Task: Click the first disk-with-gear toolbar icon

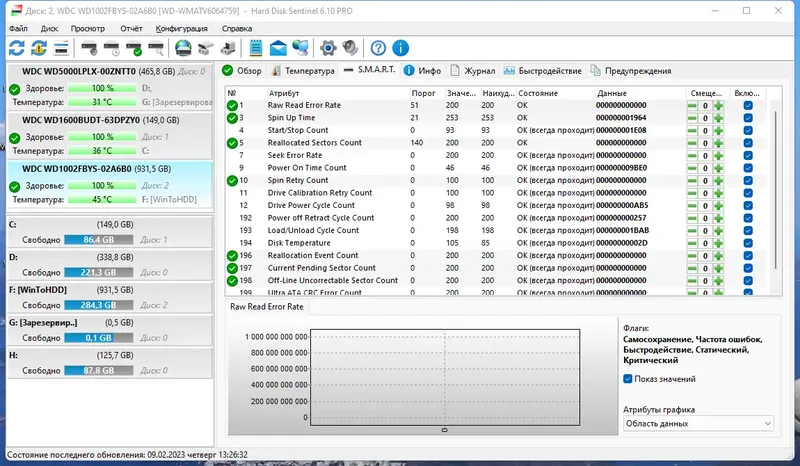Action: pyautogui.click(x=89, y=48)
